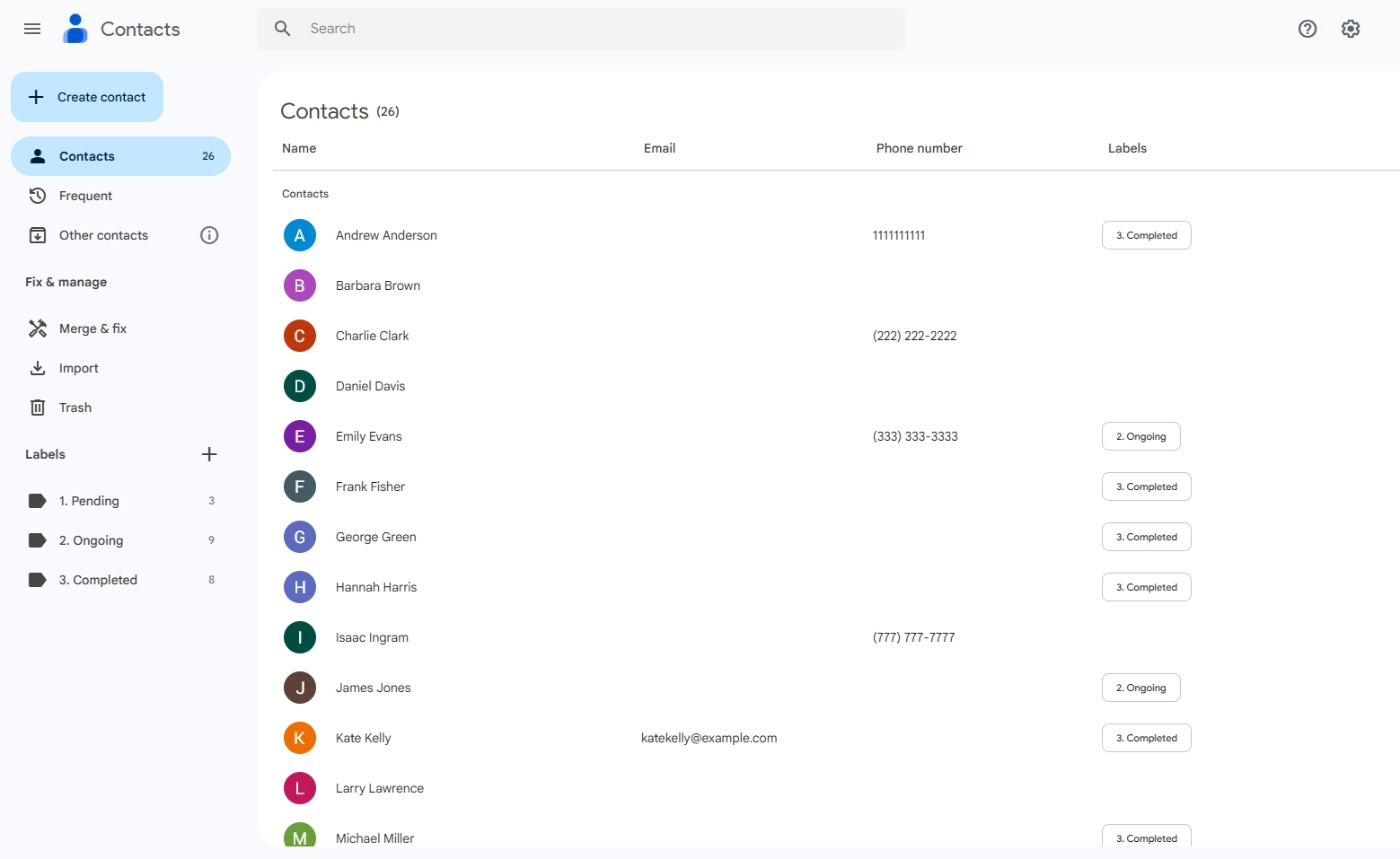Click George Green's avatar G
Screen dimensions: 1400x859
coord(300,537)
